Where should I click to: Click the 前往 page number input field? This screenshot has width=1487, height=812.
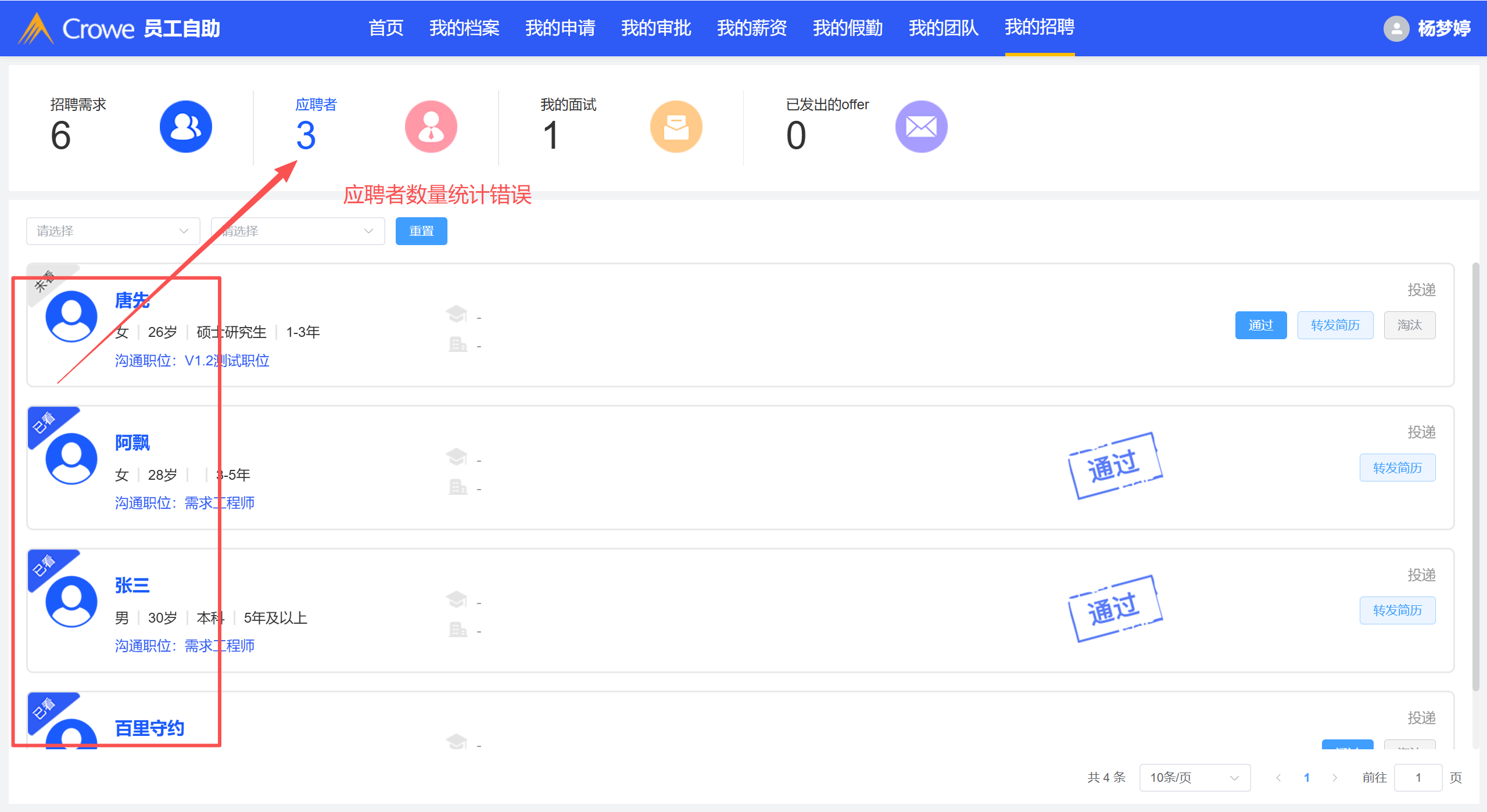(x=1417, y=777)
